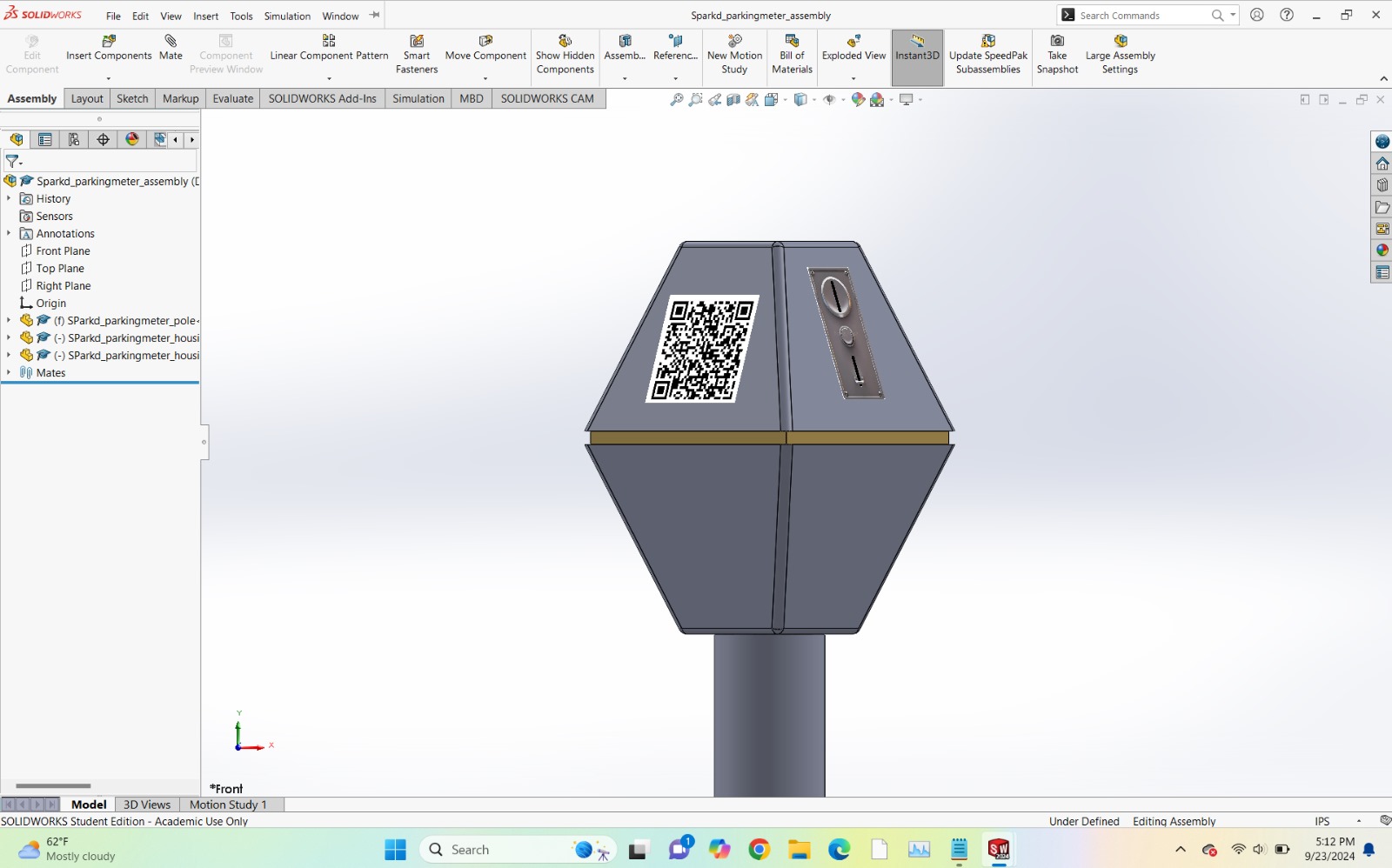Open the Motion Study 1 tab

(228, 805)
